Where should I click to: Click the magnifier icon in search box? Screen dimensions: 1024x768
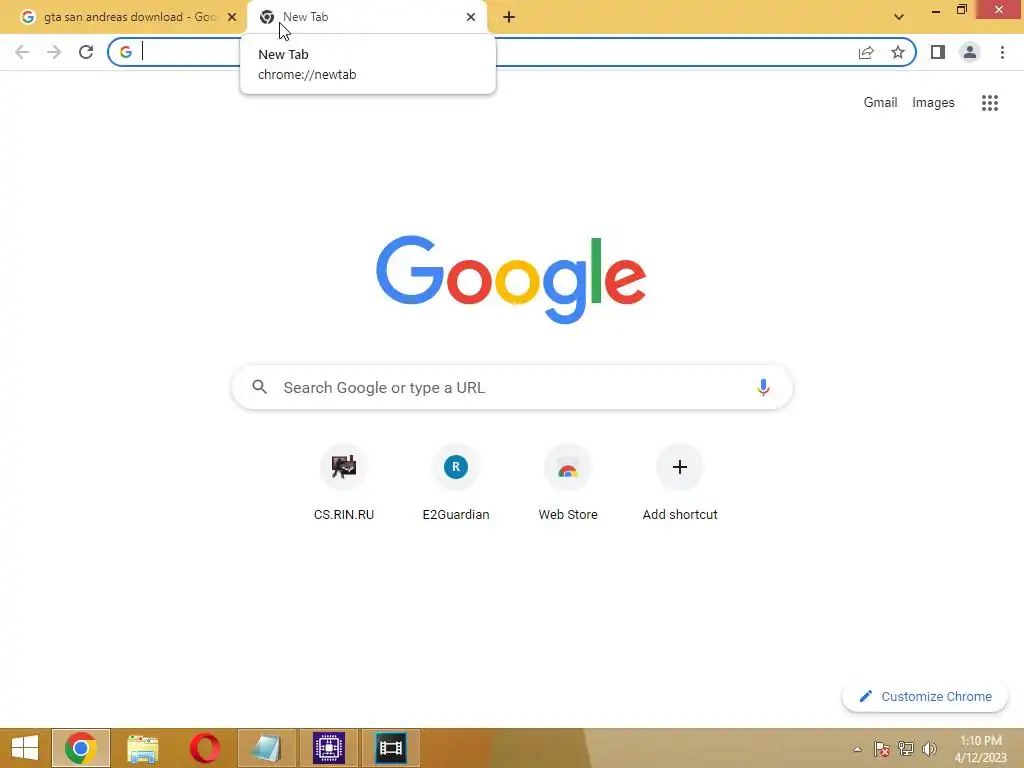[x=260, y=387]
